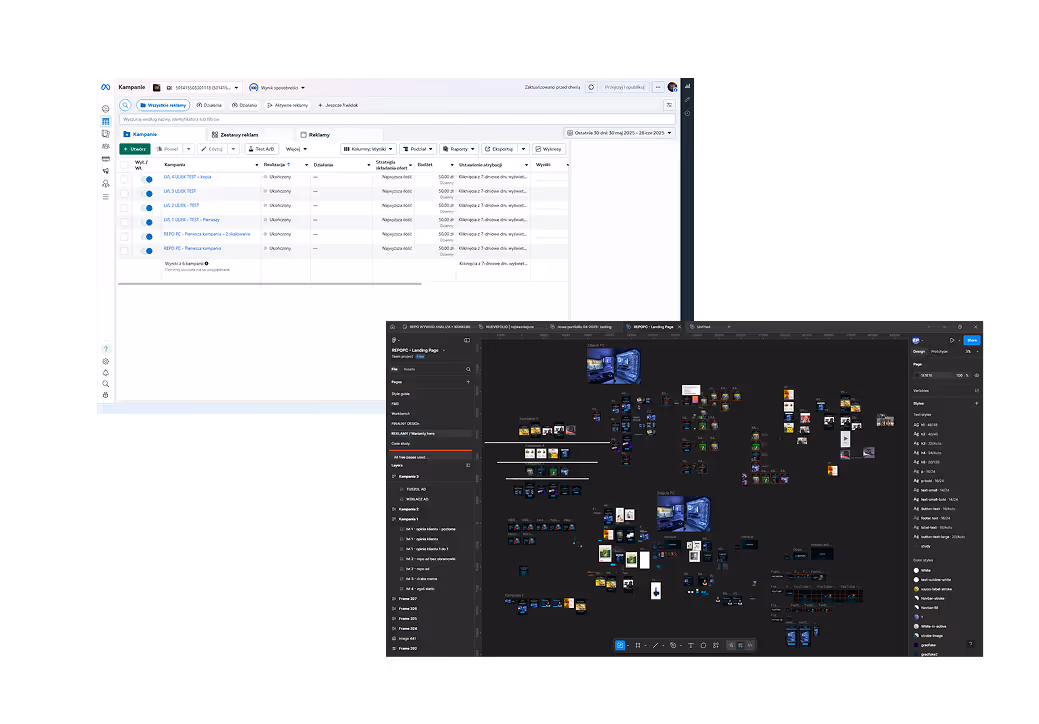This screenshot has width=1039, height=724.
Task: Expand the Kolumny: Wyniki dropdown
Action: click(x=369, y=149)
